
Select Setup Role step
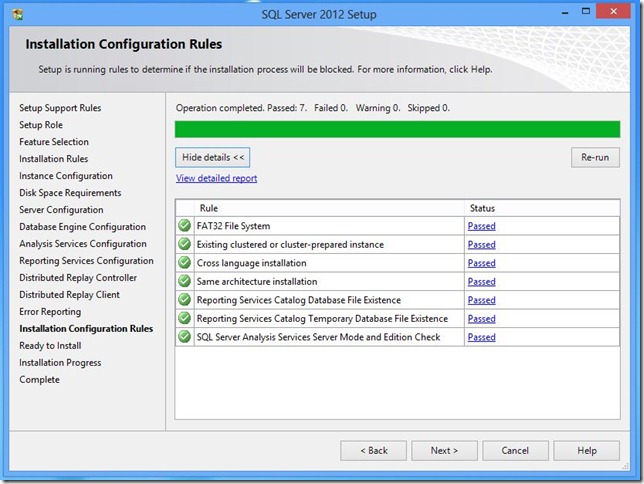tap(41, 125)
